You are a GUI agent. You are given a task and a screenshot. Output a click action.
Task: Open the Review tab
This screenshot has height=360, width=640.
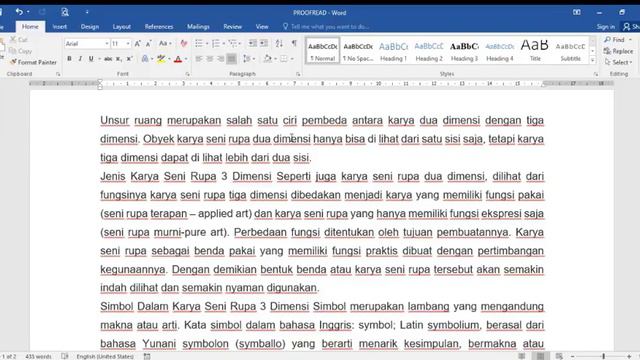point(232,27)
